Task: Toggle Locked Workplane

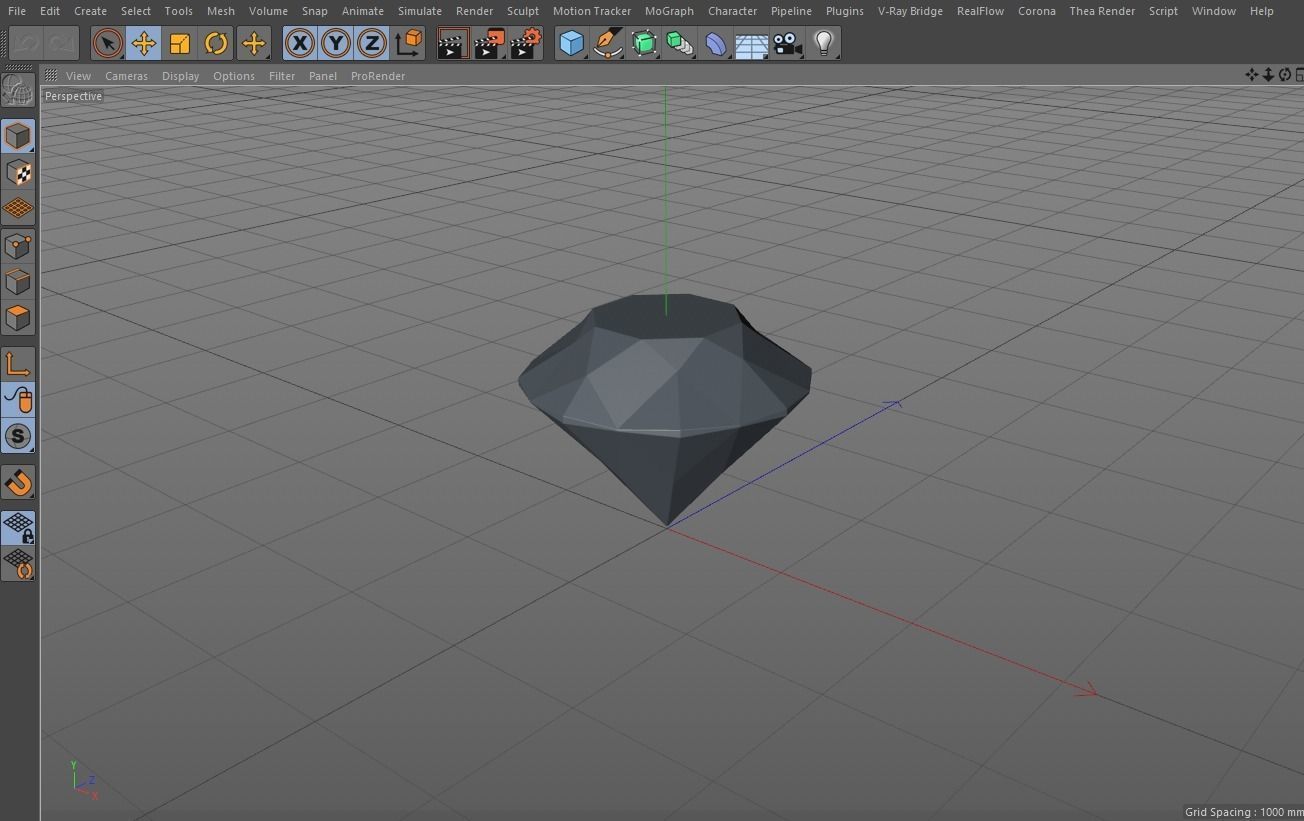Action: tap(18, 528)
